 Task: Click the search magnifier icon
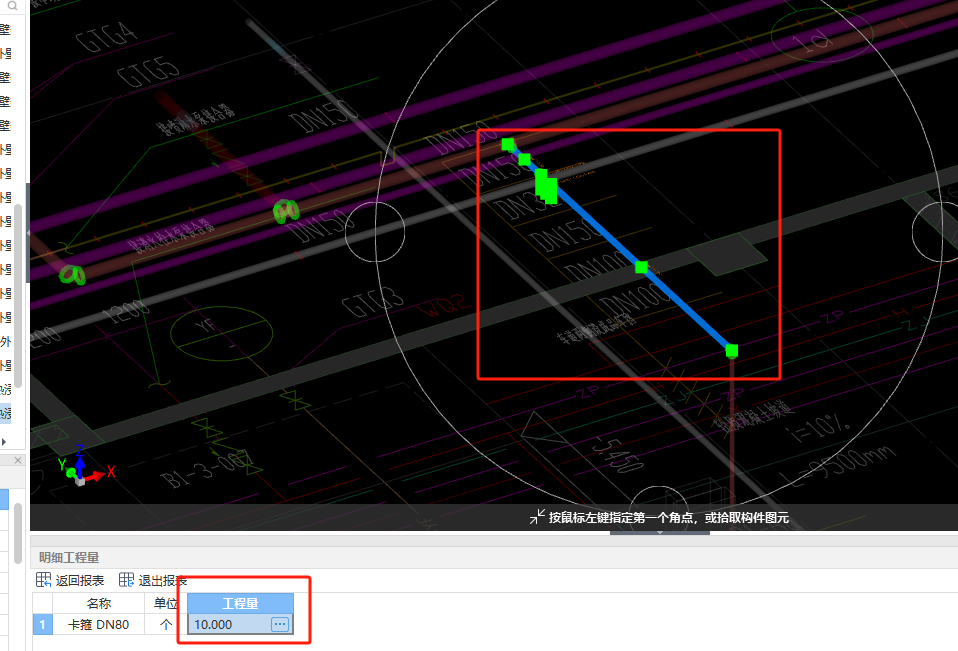[x=12, y=5]
